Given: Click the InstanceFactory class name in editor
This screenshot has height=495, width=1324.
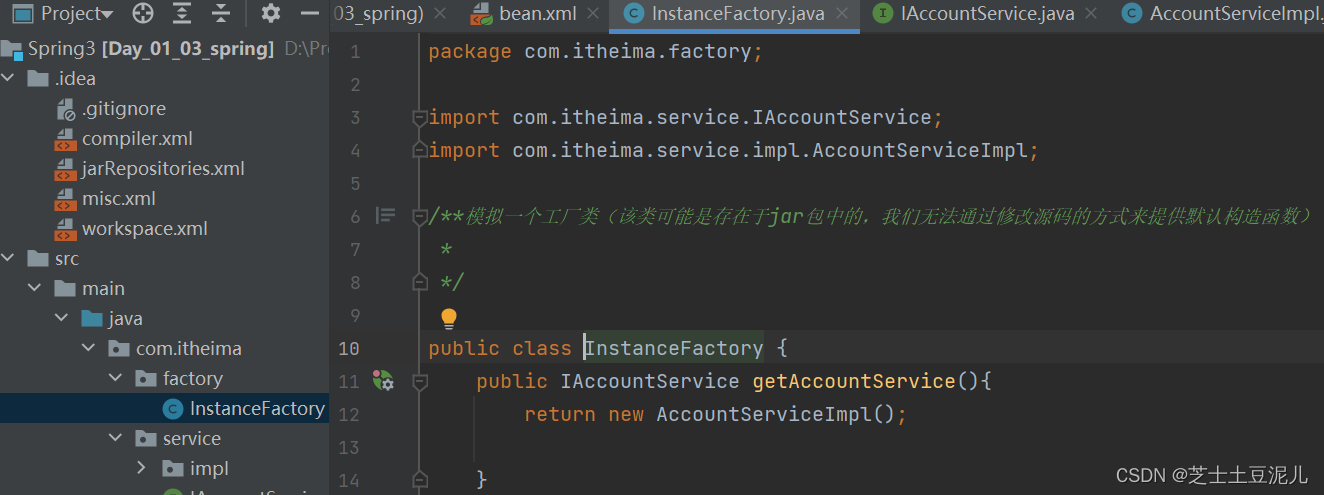Looking at the screenshot, I should pos(674,349).
